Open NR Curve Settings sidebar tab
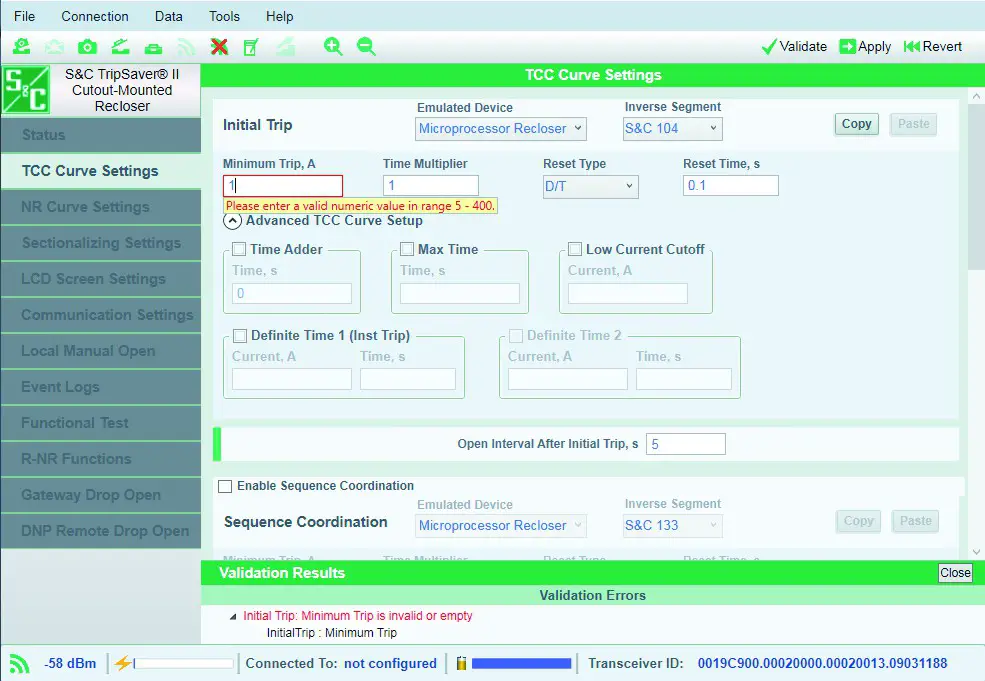 pyautogui.click(x=101, y=207)
